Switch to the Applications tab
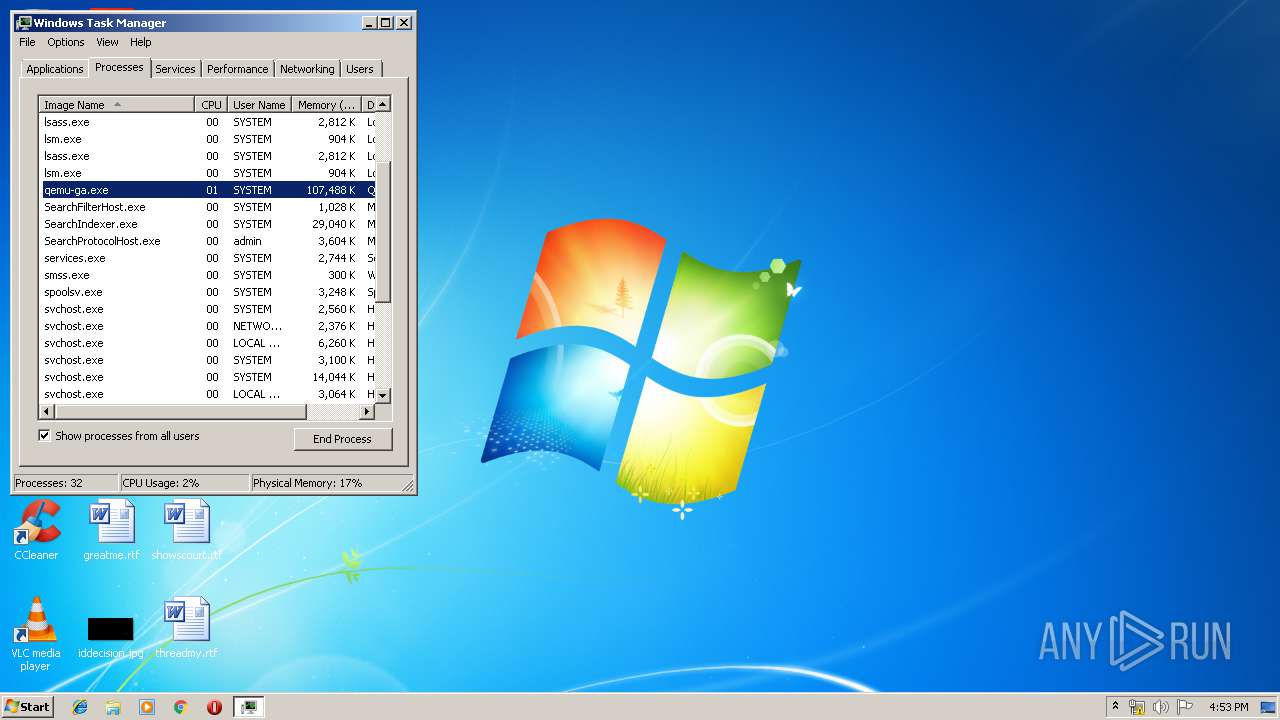 (x=54, y=69)
